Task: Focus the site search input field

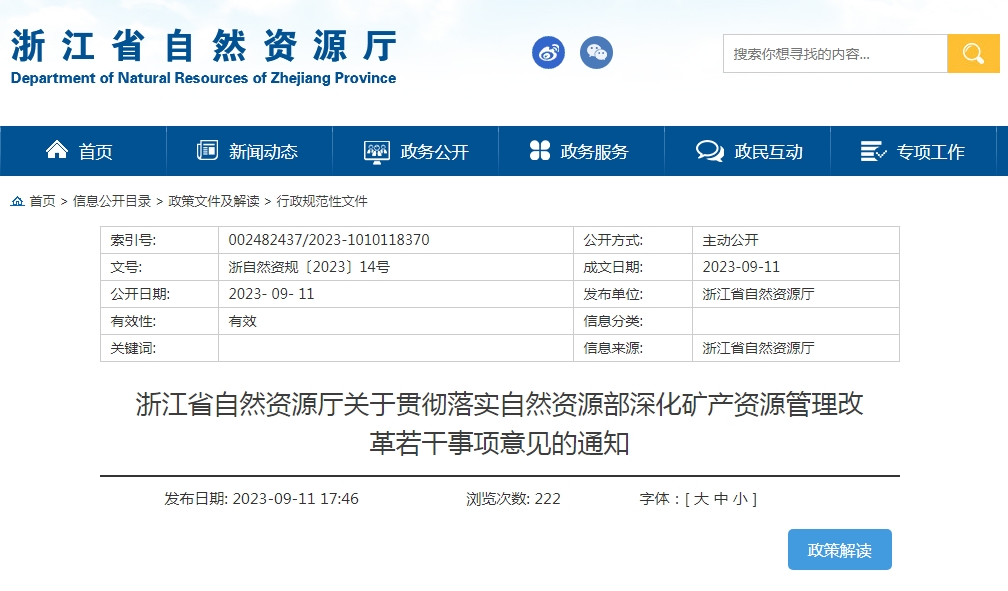Action: 835,53
